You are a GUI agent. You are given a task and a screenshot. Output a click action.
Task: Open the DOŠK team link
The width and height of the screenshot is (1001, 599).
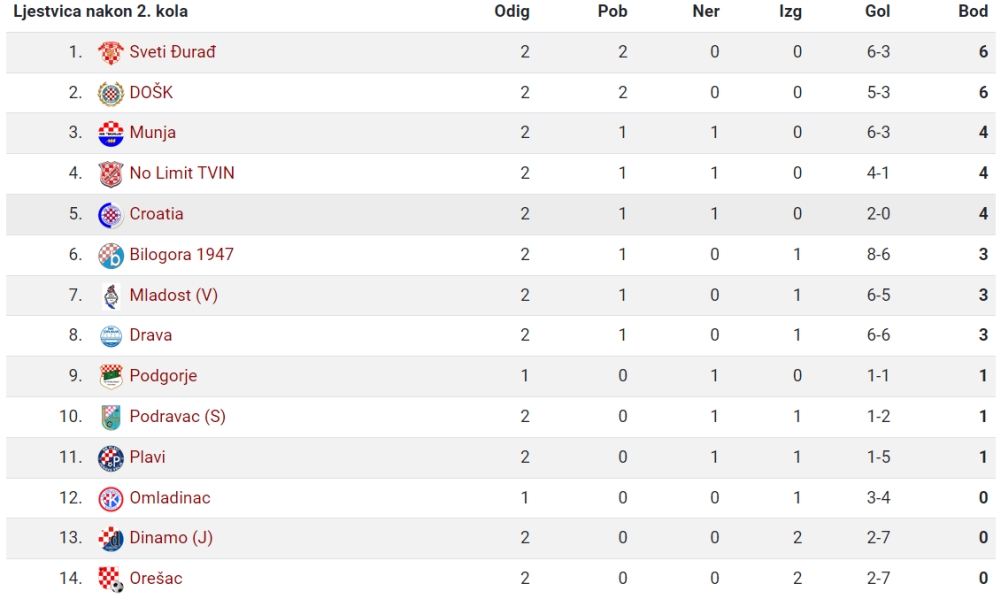click(151, 93)
